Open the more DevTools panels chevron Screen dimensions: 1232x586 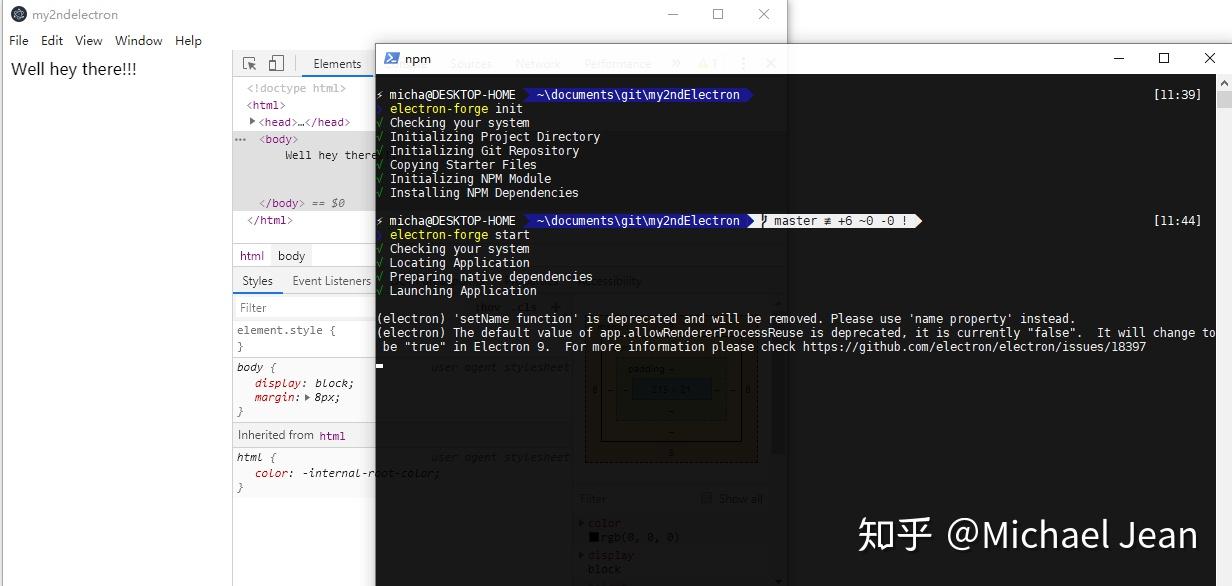(x=674, y=63)
